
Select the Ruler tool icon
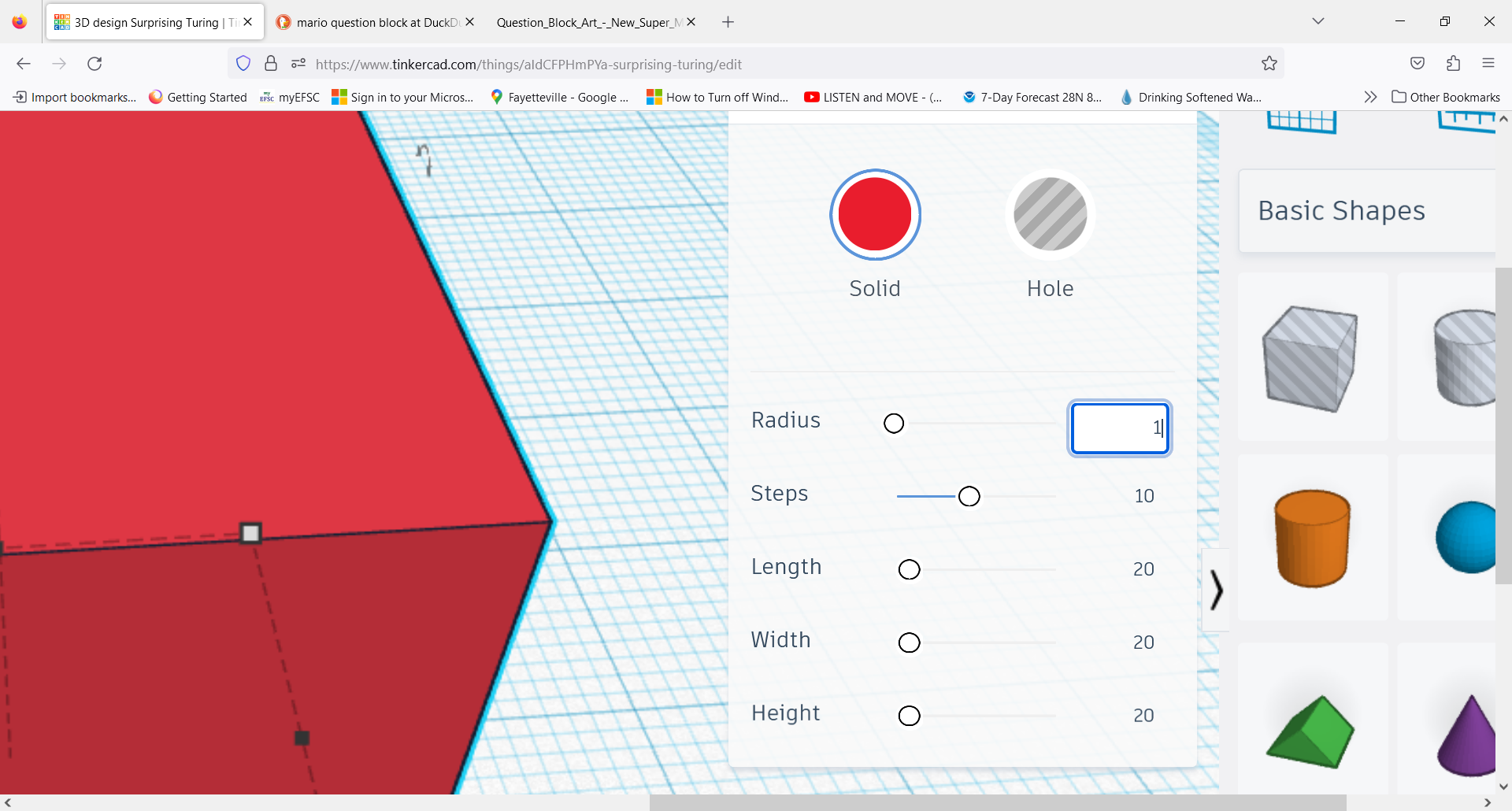[1466, 123]
